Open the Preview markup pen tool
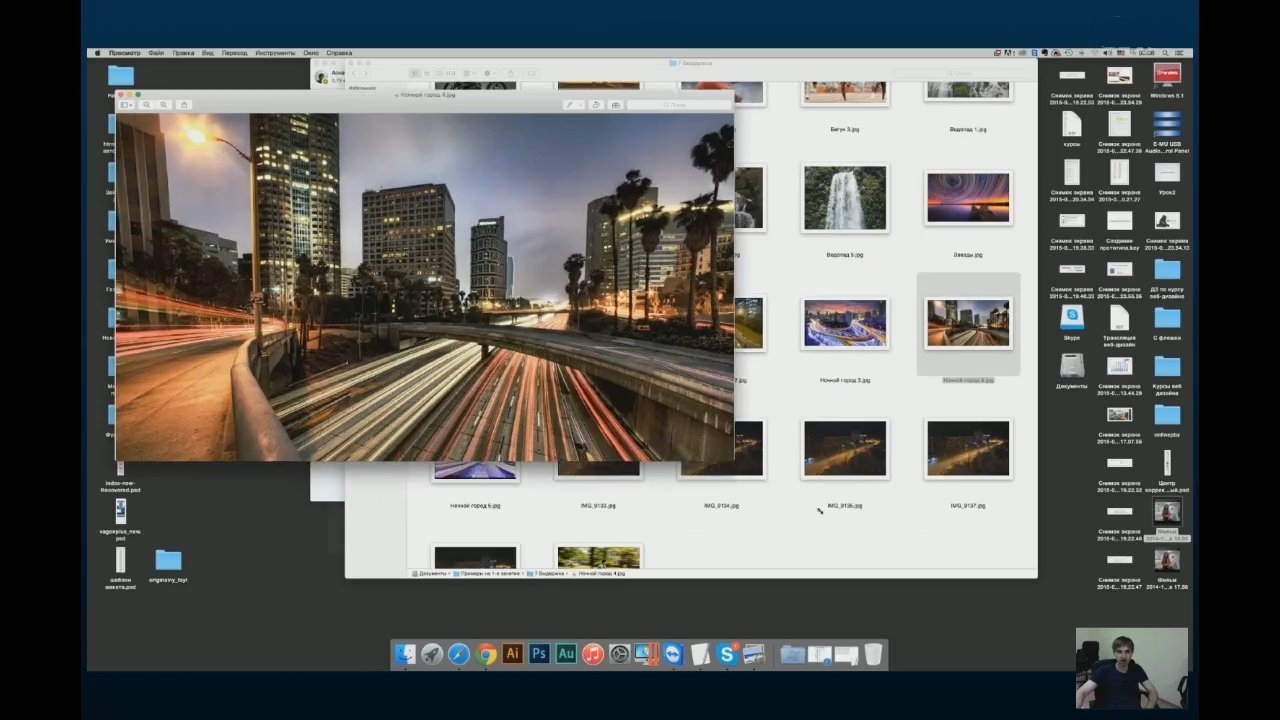The height and width of the screenshot is (720, 1280). (572, 104)
